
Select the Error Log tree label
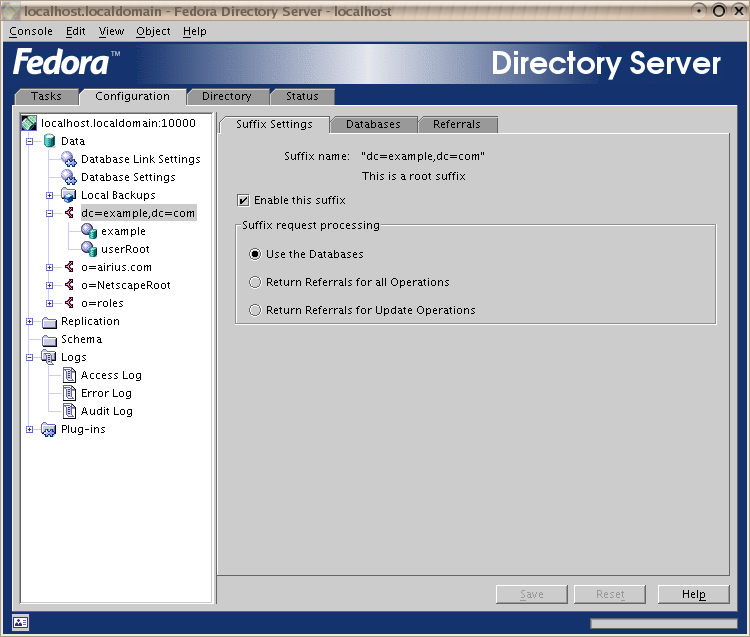coord(106,393)
